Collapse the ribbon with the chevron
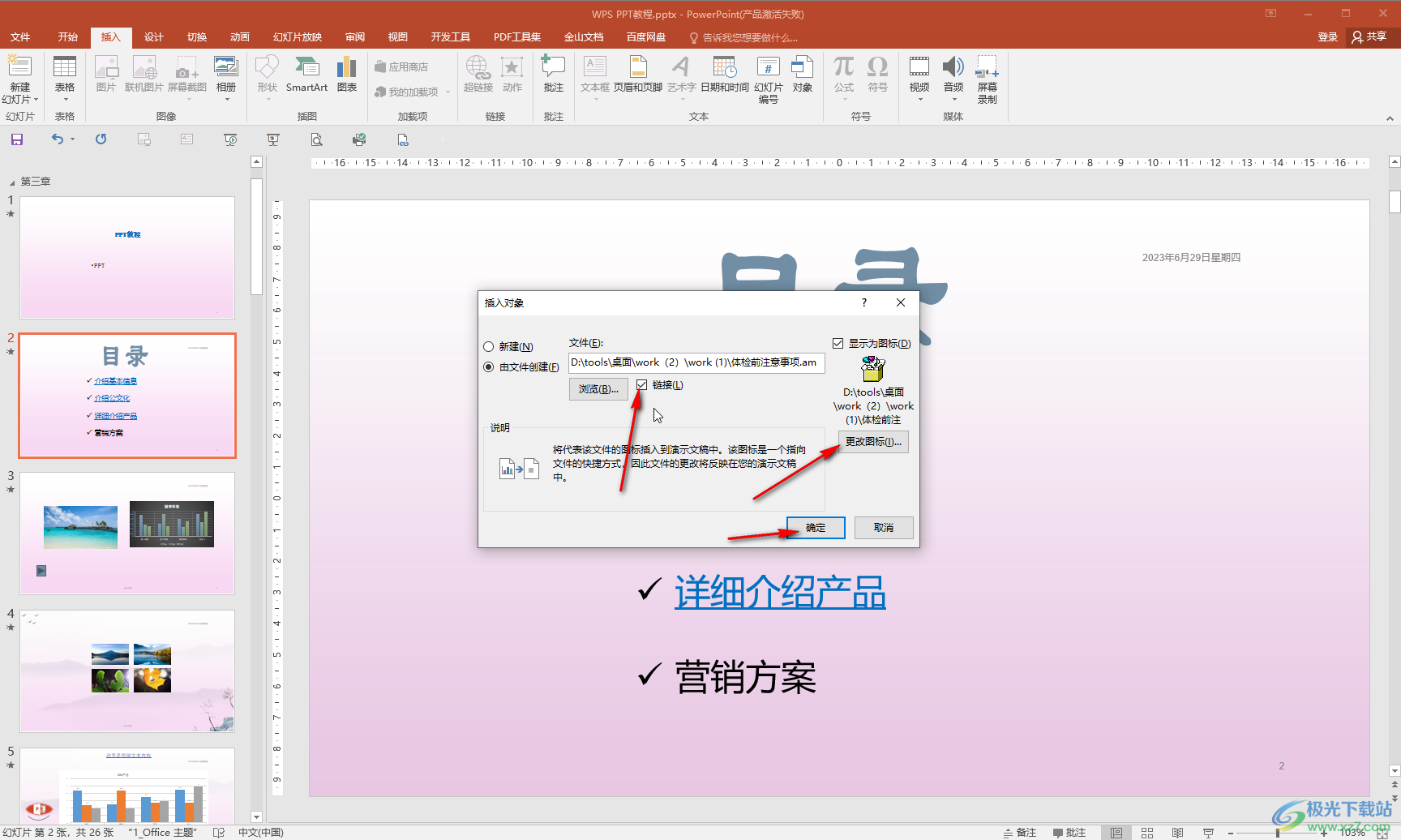The width and height of the screenshot is (1401, 840). [x=1390, y=118]
